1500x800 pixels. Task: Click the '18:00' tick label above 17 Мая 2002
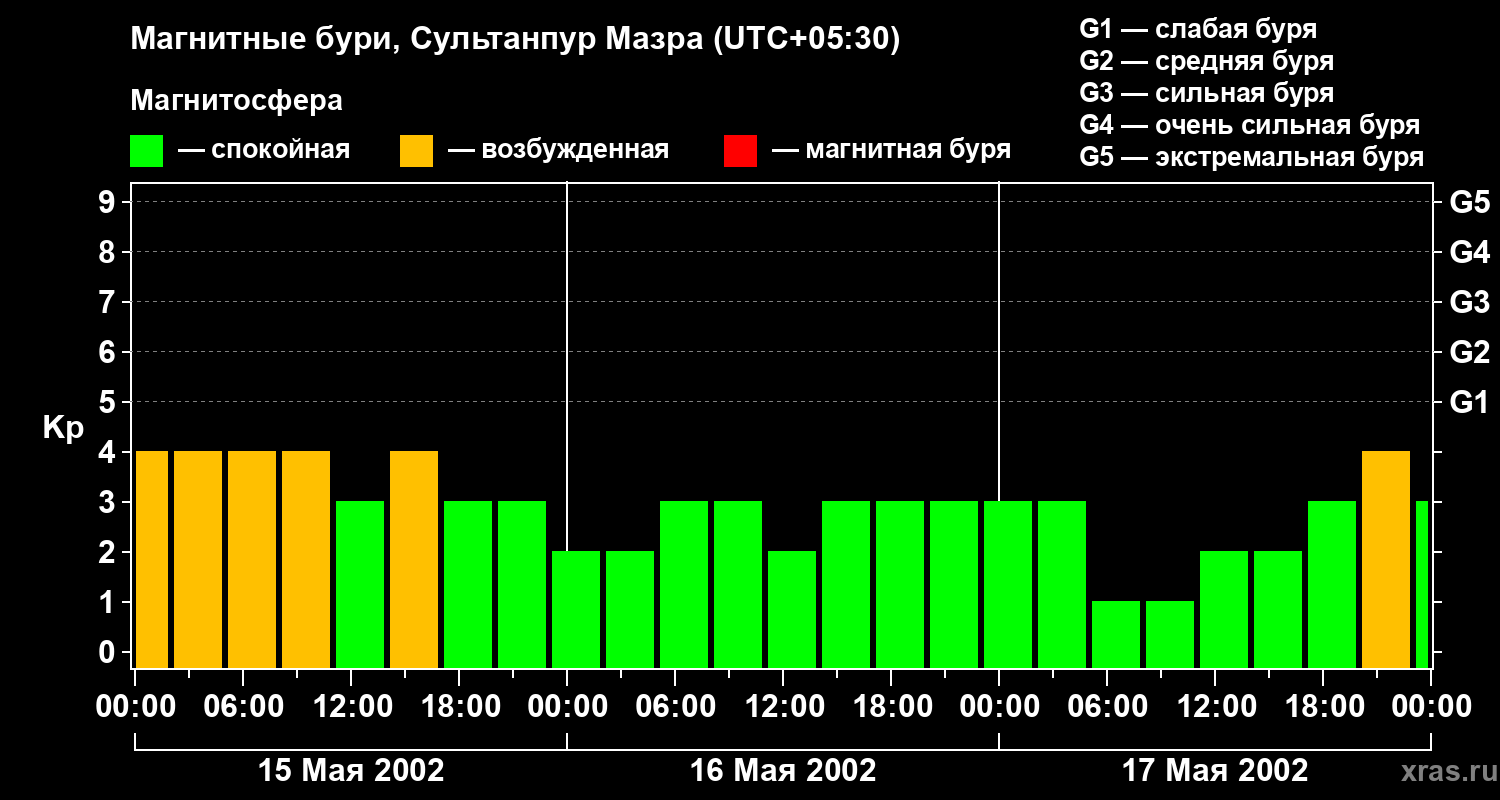(1323, 706)
